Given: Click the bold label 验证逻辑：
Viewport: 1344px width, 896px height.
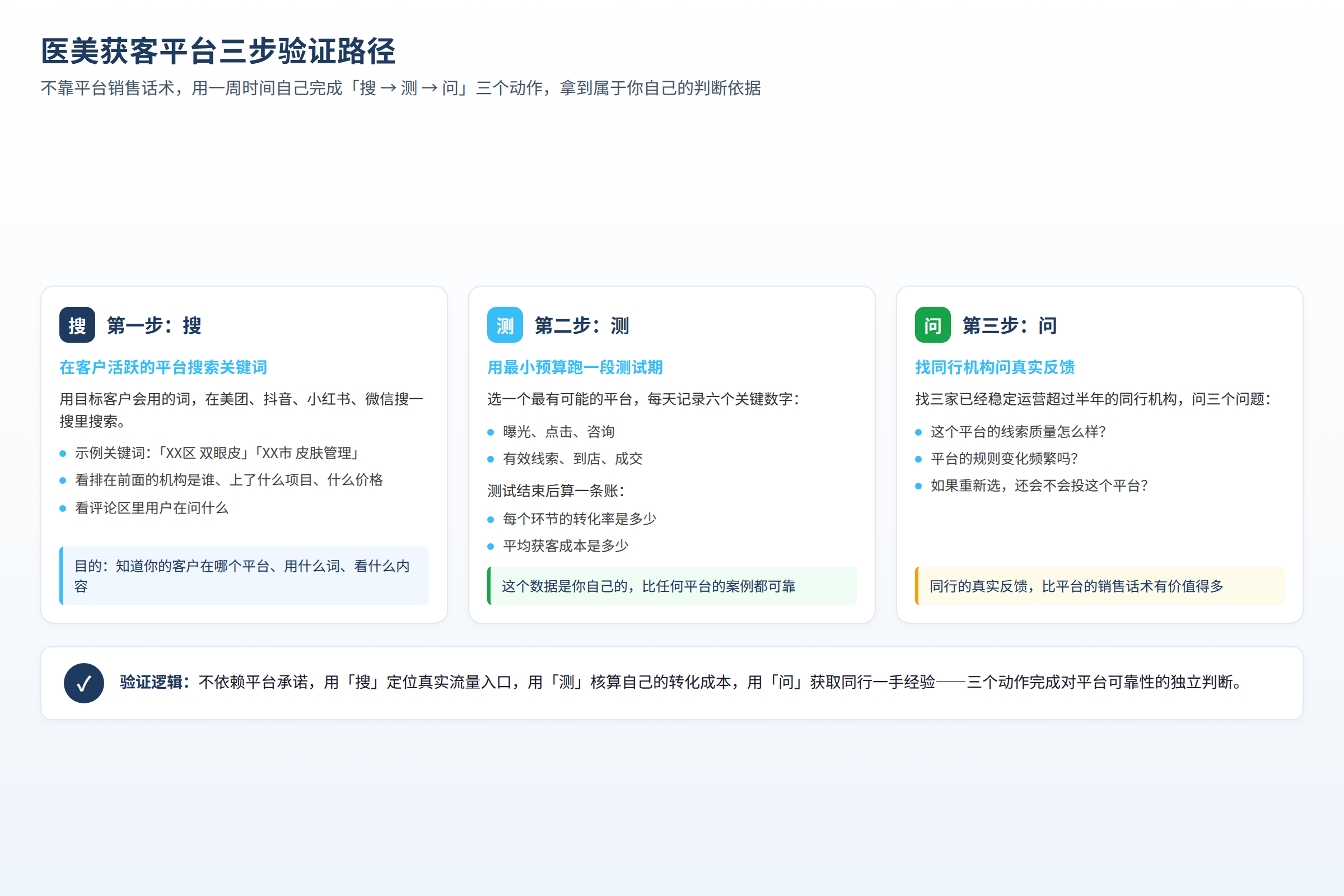Looking at the screenshot, I should click(x=155, y=682).
